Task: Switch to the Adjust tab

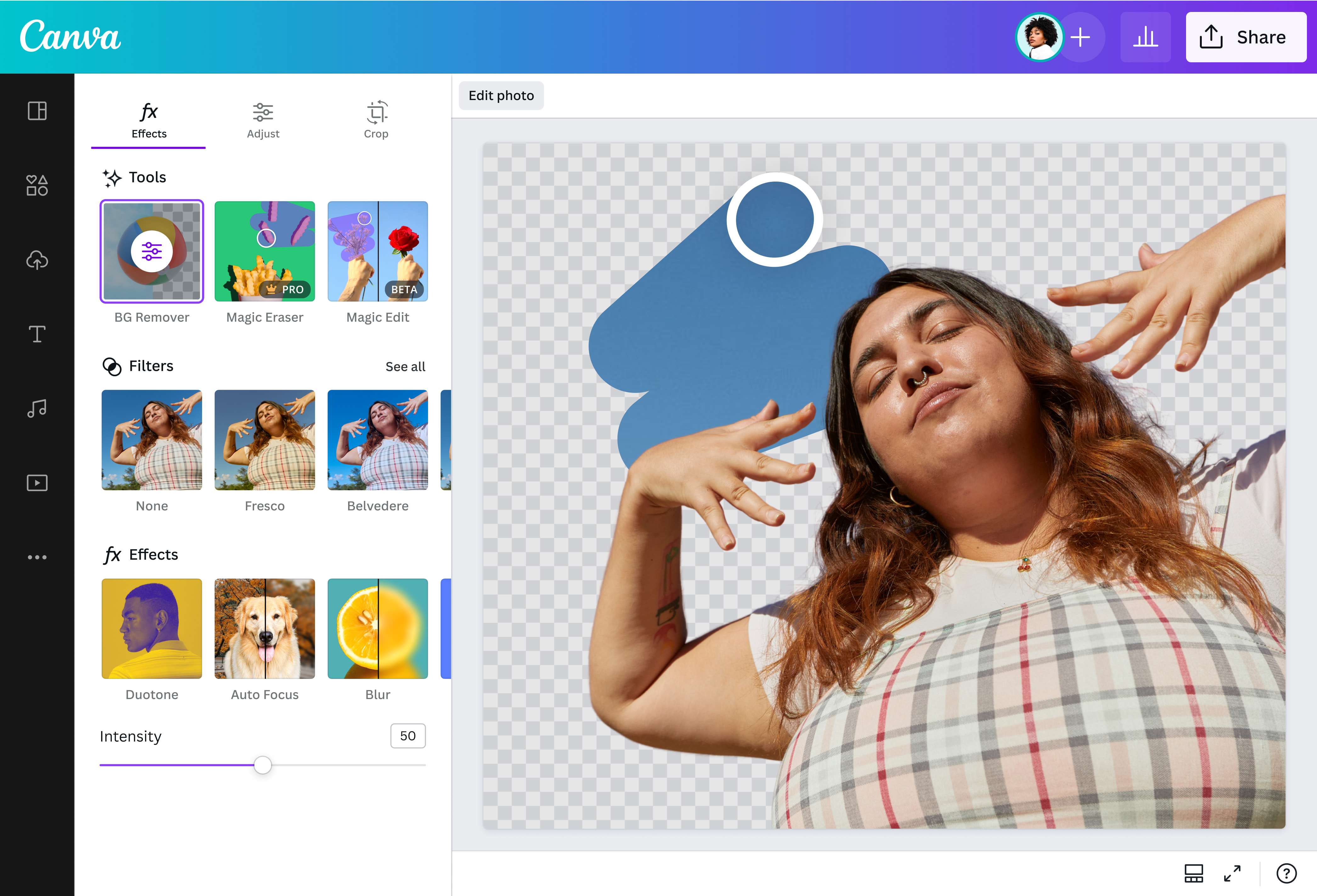Action: 263,120
